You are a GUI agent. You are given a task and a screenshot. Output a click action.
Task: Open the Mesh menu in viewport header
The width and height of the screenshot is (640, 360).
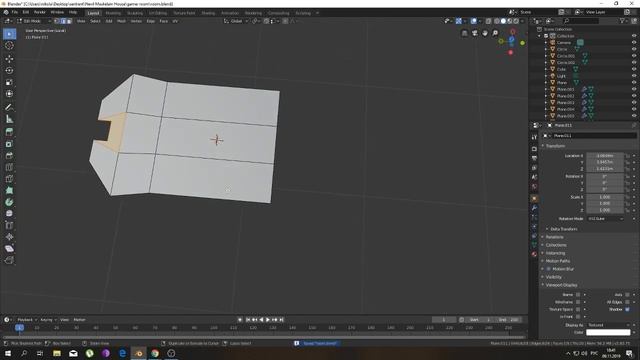(x=122, y=21)
